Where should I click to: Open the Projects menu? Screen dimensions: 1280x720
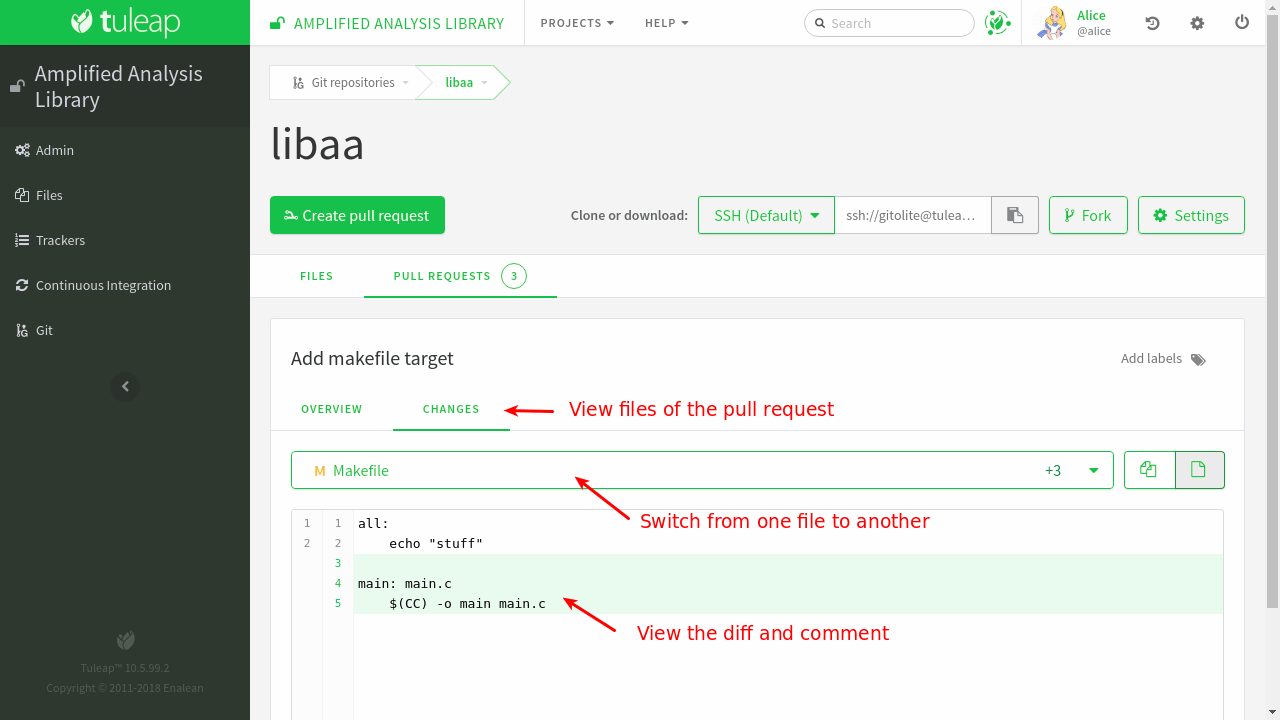tap(577, 23)
